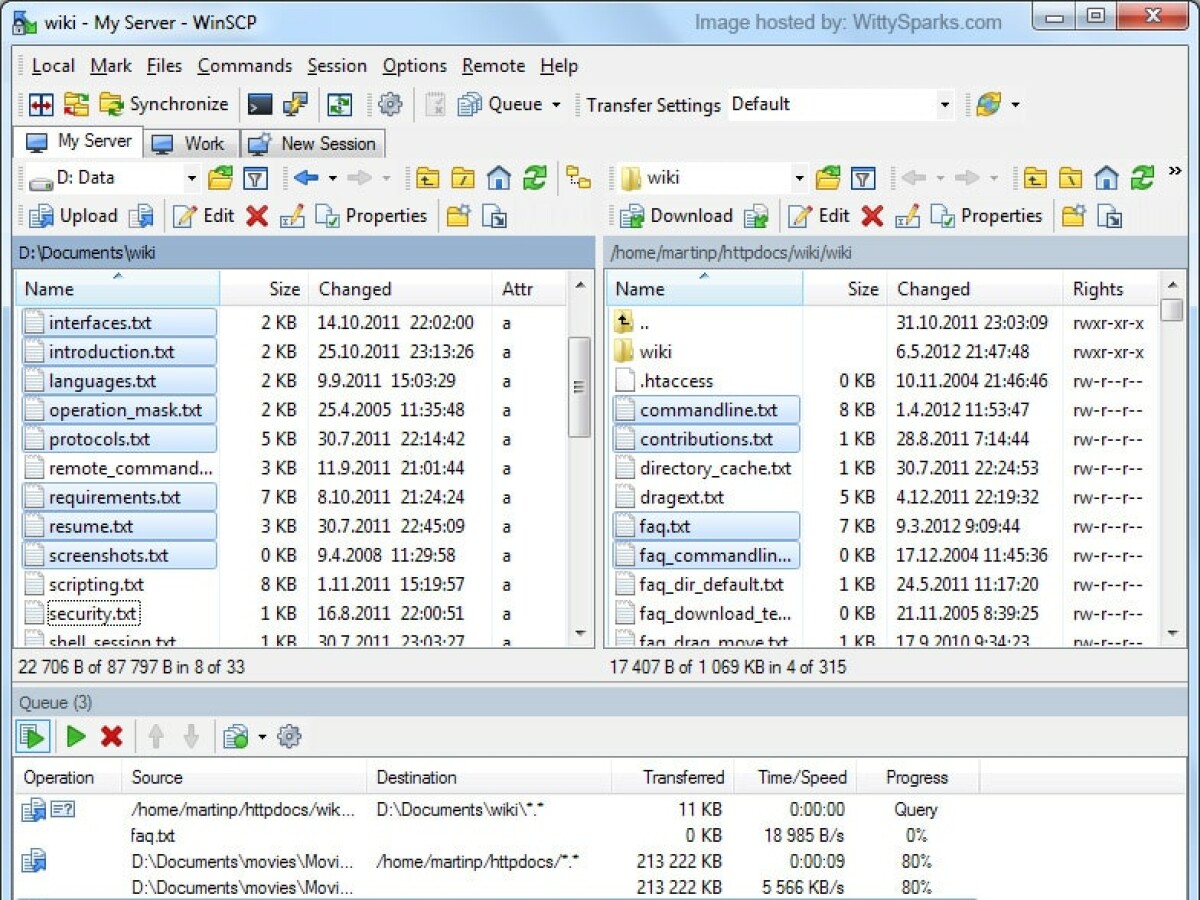The height and width of the screenshot is (900, 1200).
Task: Expand the queue completion action dropdown arrow
Action: tap(262, 737)
